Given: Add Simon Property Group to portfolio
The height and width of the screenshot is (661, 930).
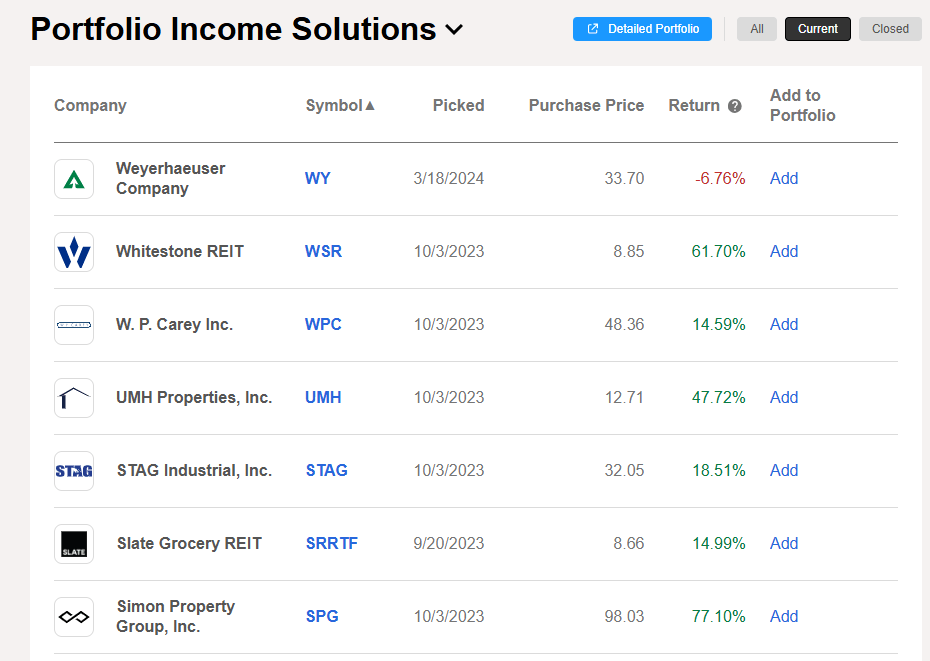Looking at the screenshot, I should pyautogui.click(x=784, y=616).
